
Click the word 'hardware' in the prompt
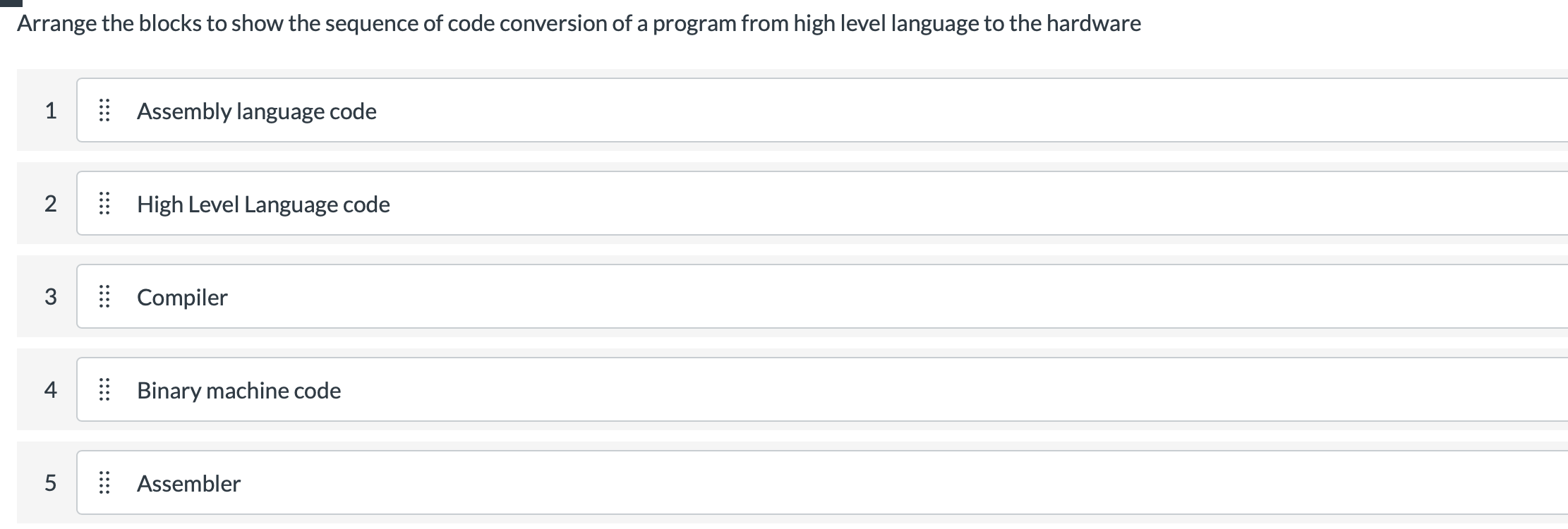tap(1093, 24)
